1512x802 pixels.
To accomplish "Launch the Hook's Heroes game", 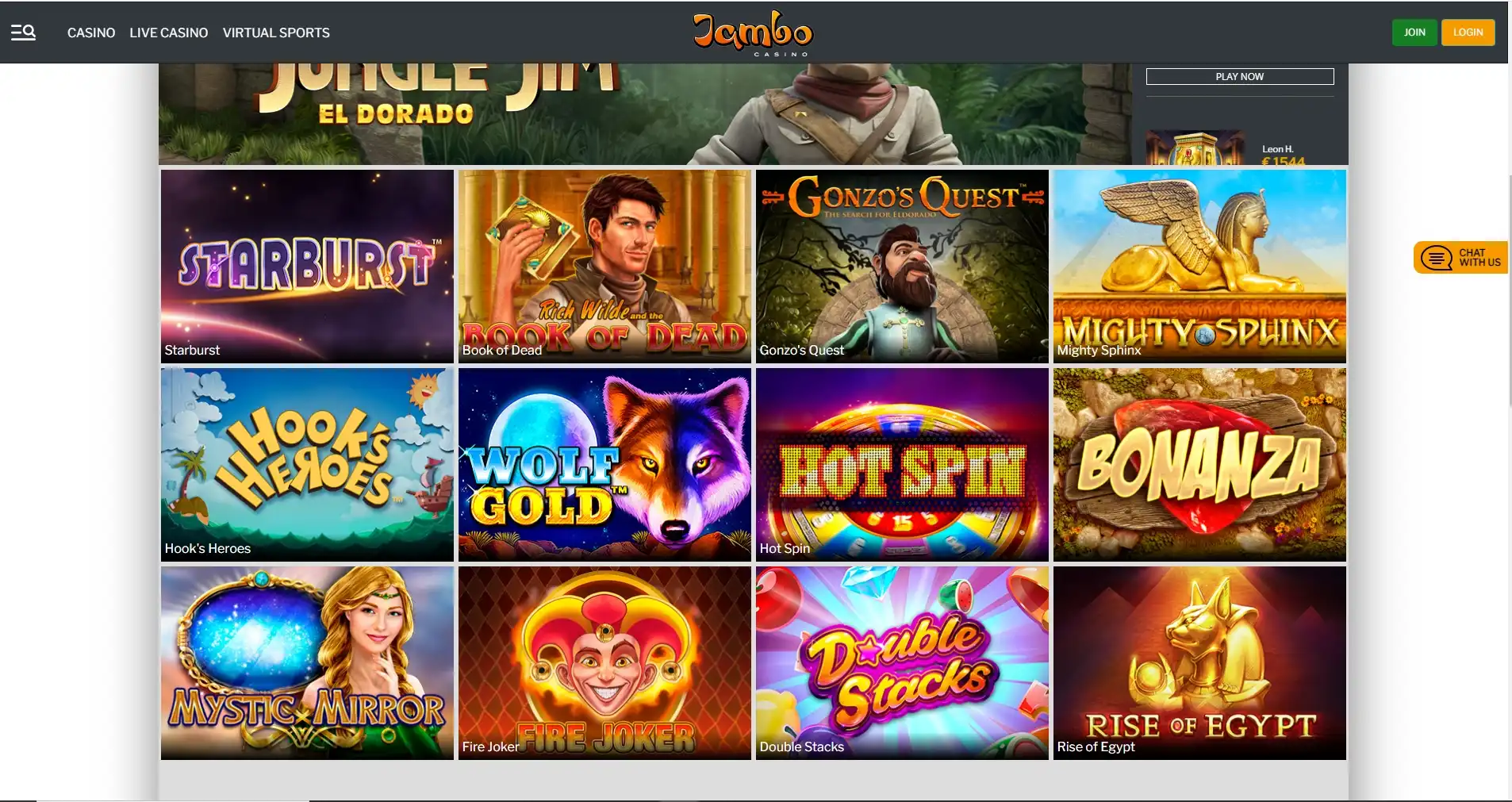I will click(307, 464).
